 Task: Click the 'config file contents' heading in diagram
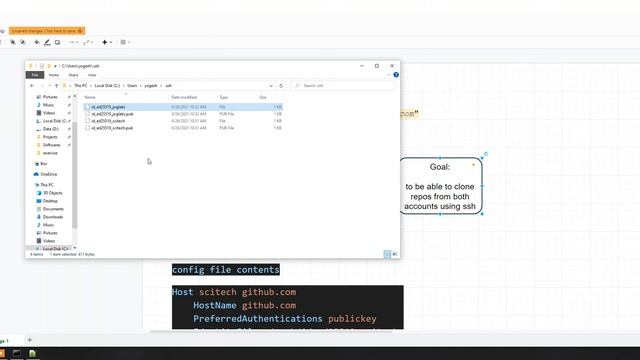(226, 269)
